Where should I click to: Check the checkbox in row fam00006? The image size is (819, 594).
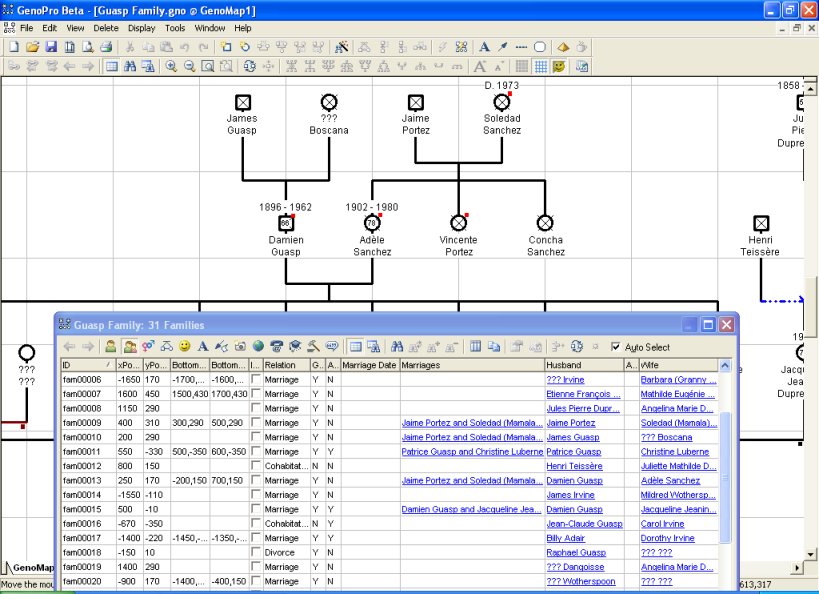pyautogui.click(x=255, y=380)
